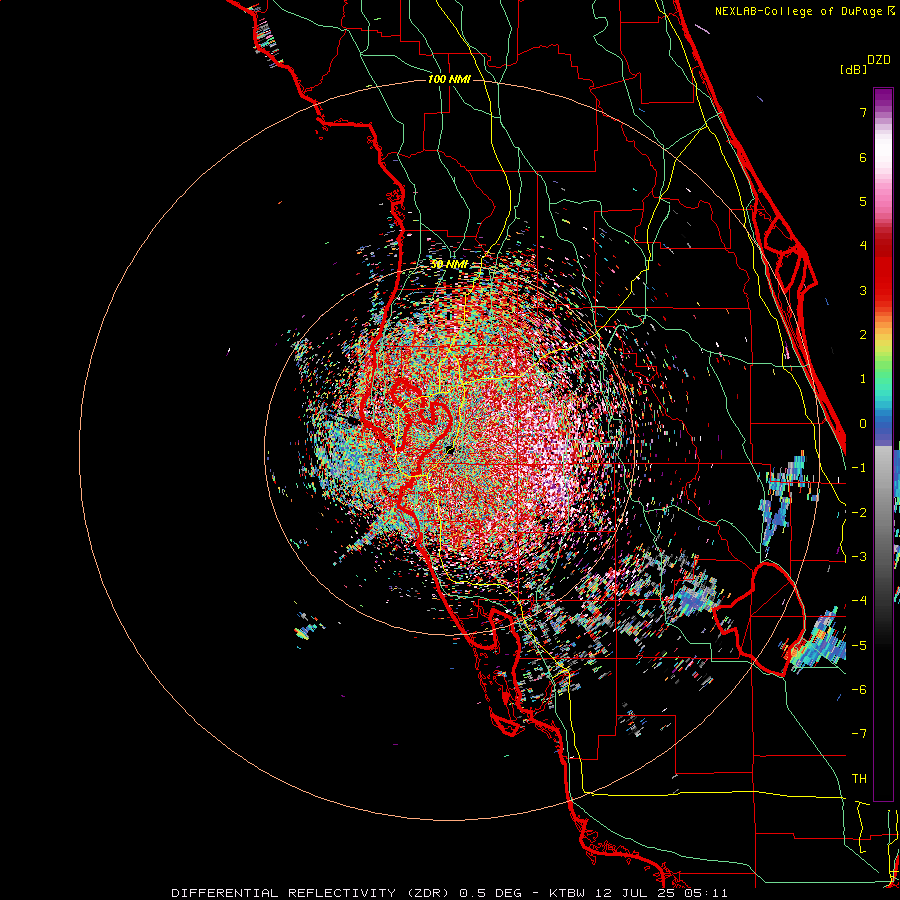Click the 2 value on the color scale

click(863, 335)
